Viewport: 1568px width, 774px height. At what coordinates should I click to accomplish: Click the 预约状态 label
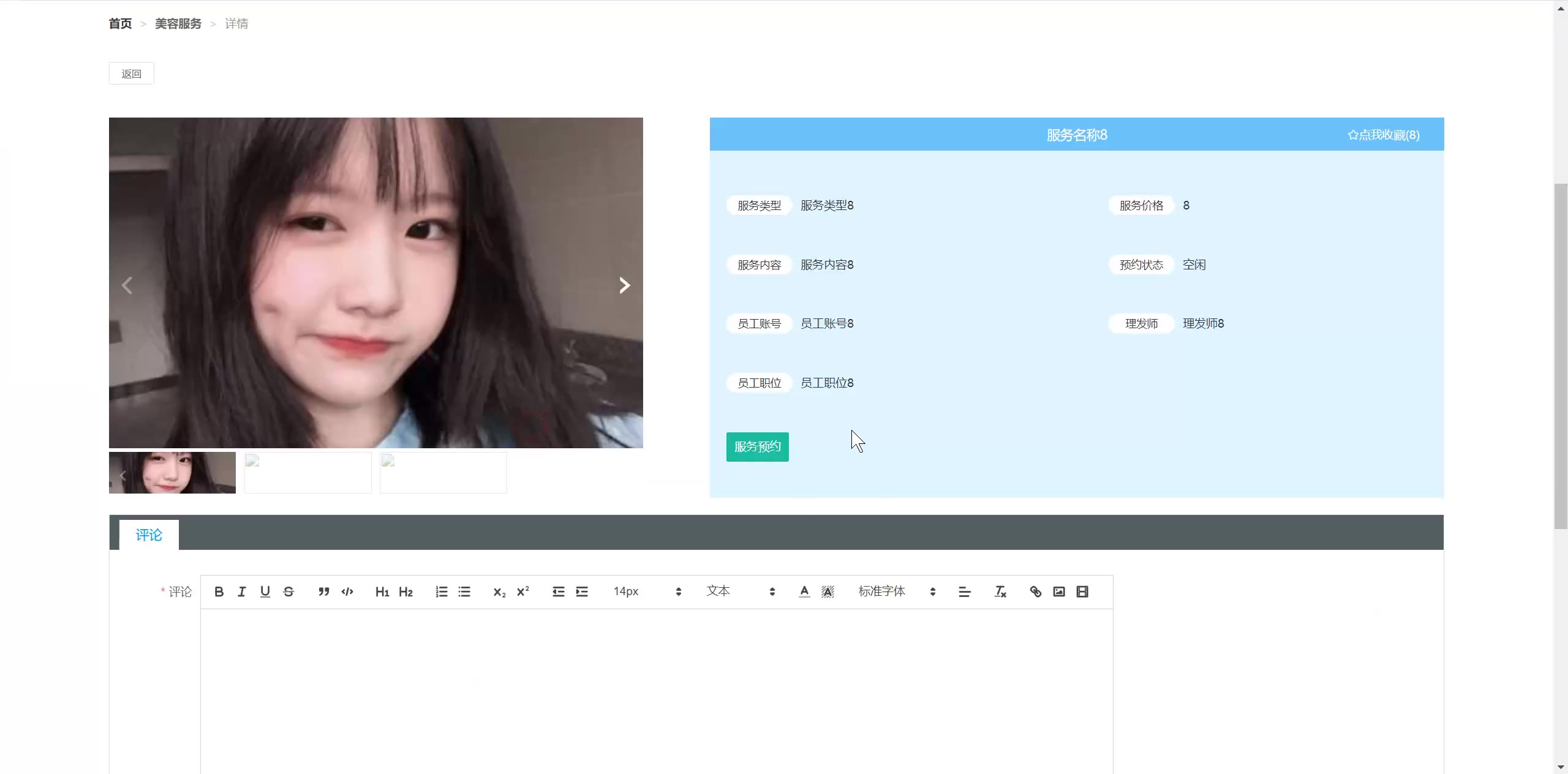[x=1141, y=265]
